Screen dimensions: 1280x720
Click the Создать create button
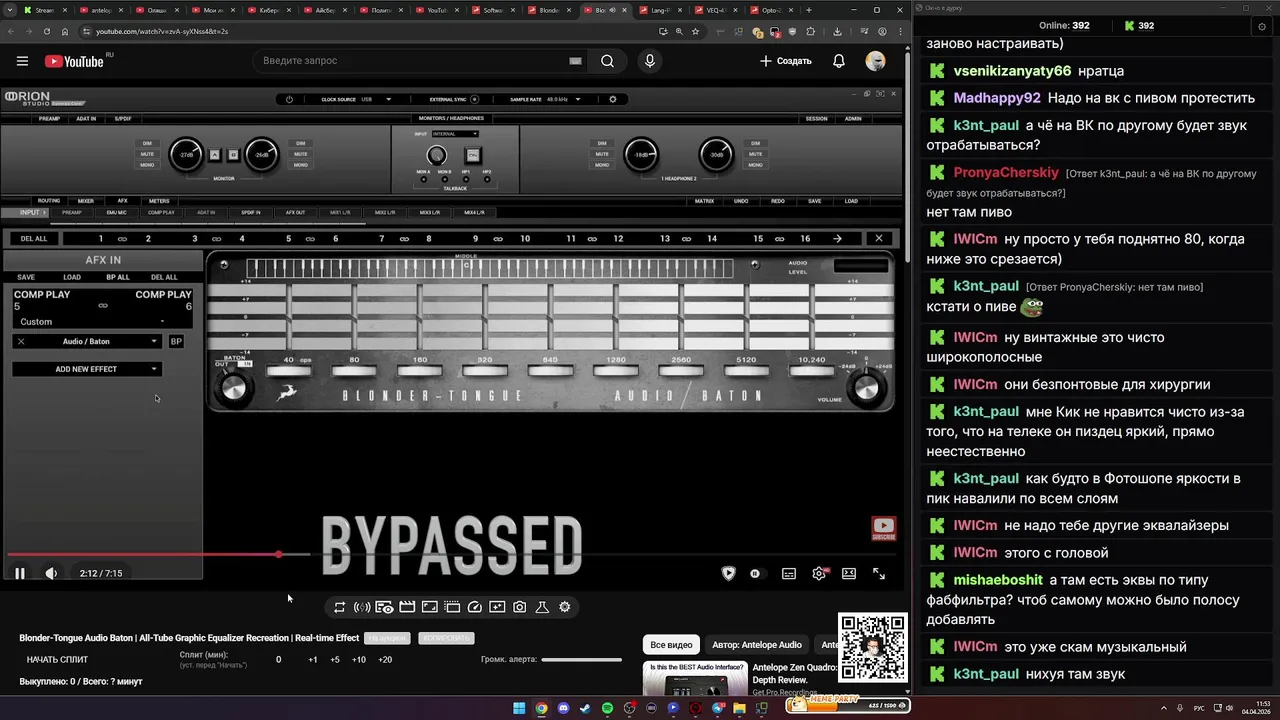(786, 61)
